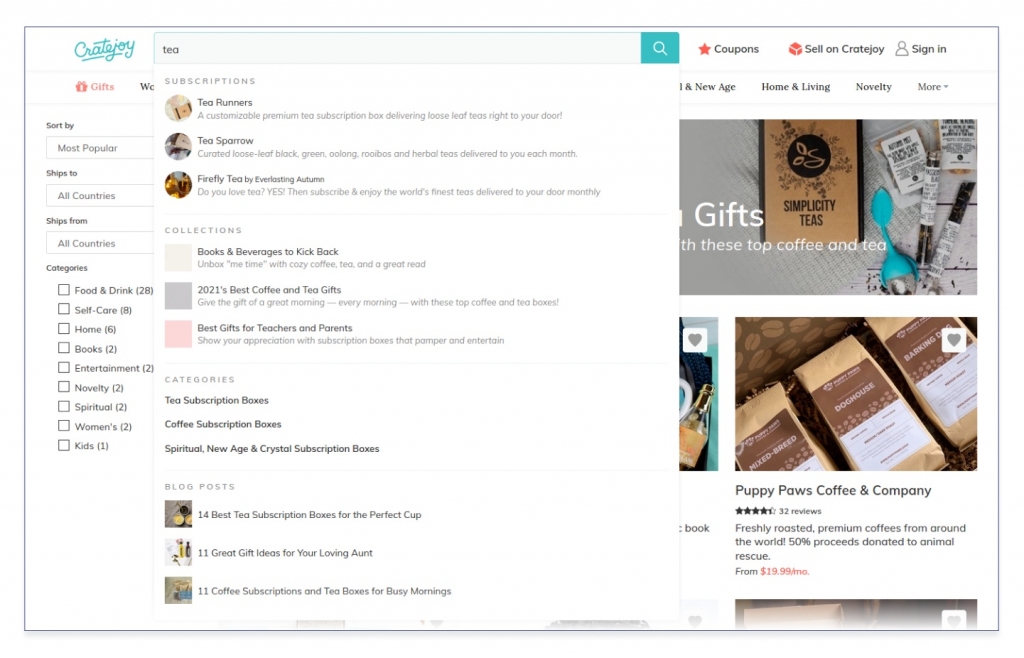
Task: Select Firefly Tea by Everlasting Autumn
Action: (x=417, y=185)
